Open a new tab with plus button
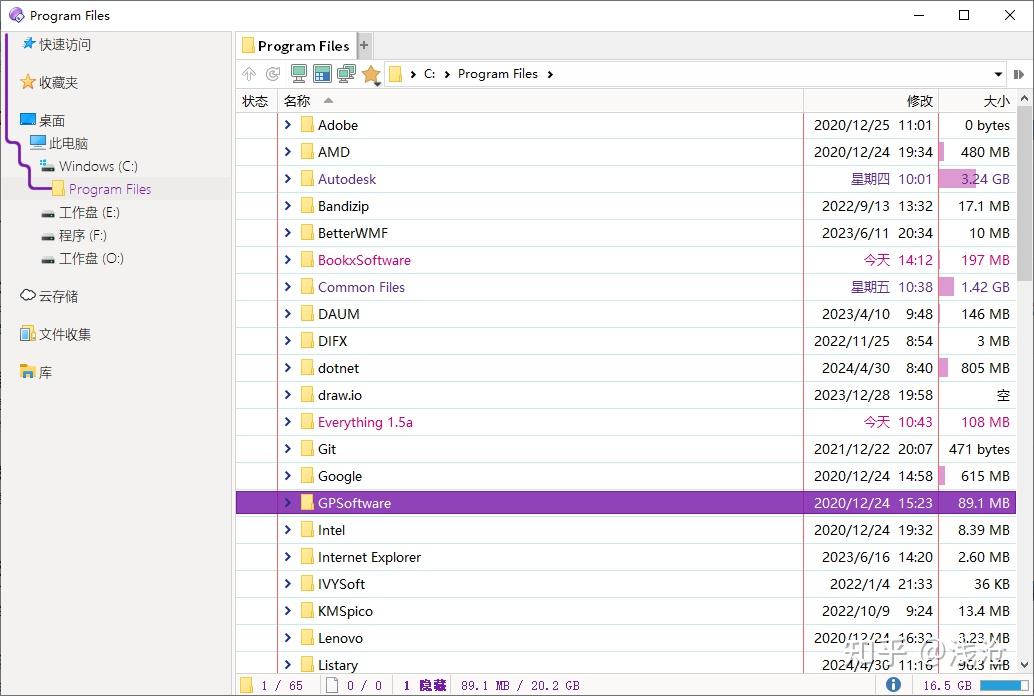 (x=364, y=45)
